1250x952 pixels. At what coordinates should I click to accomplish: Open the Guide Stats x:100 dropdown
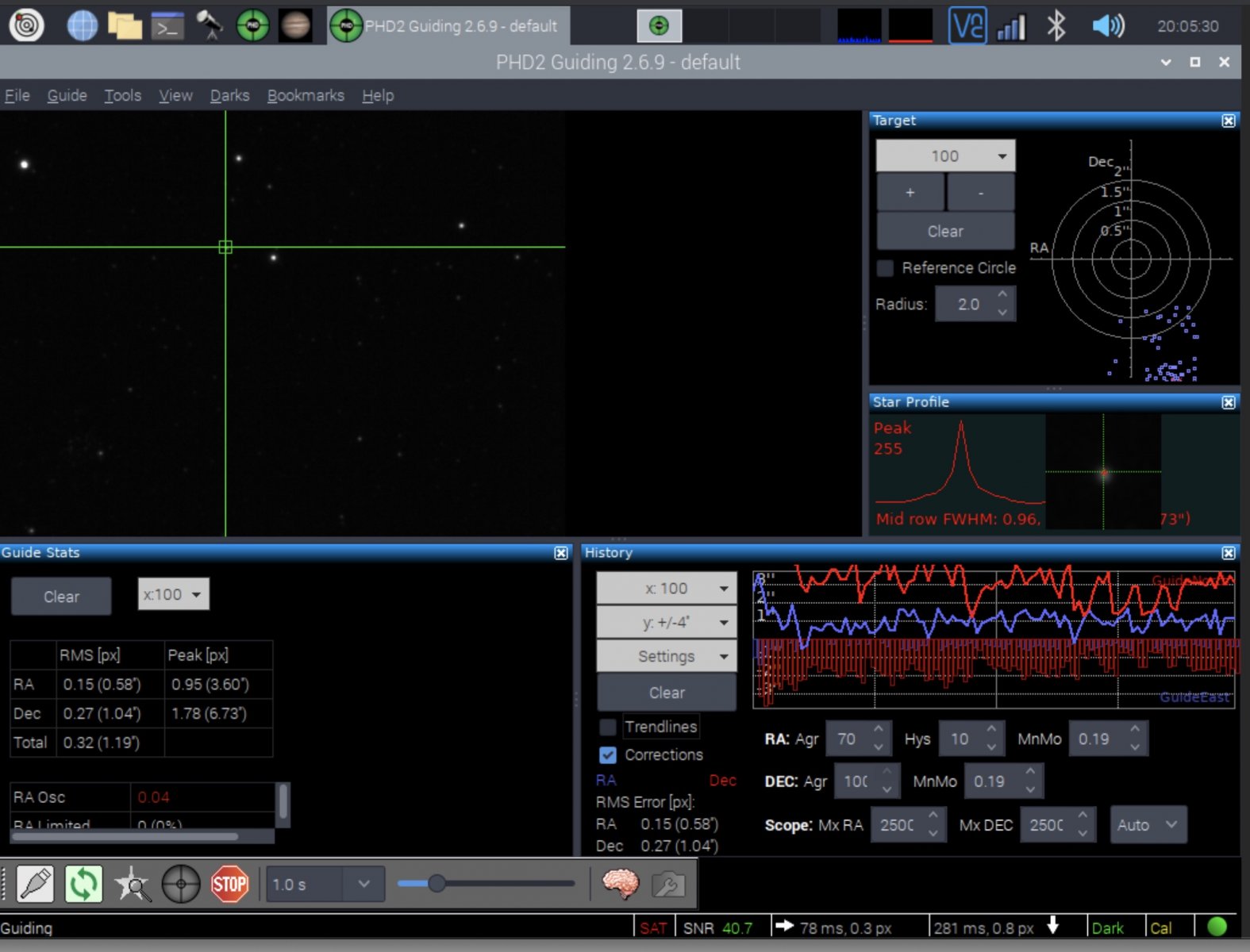point(173,594)
